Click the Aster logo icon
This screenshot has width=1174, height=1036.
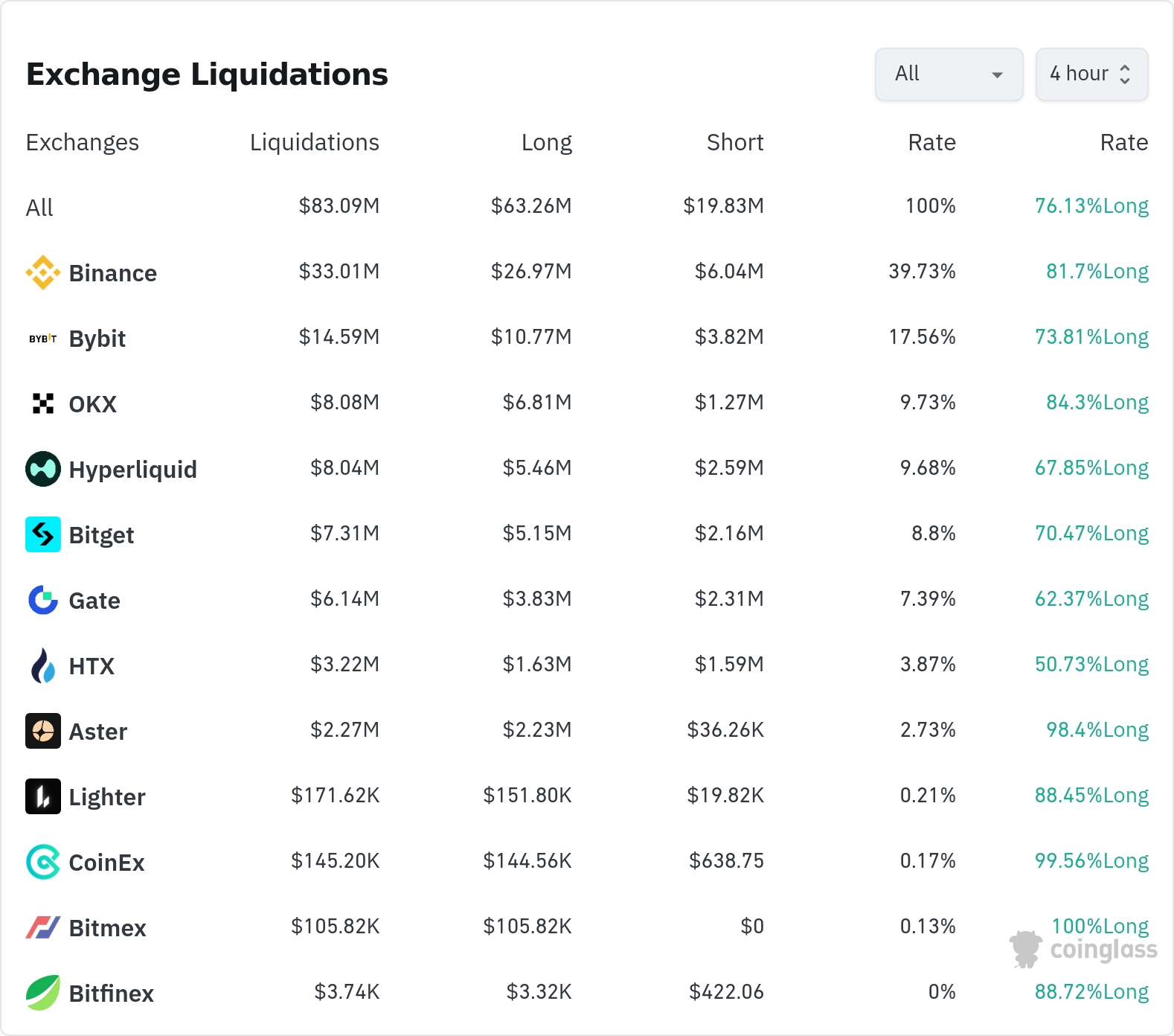(x=43, y=731)
